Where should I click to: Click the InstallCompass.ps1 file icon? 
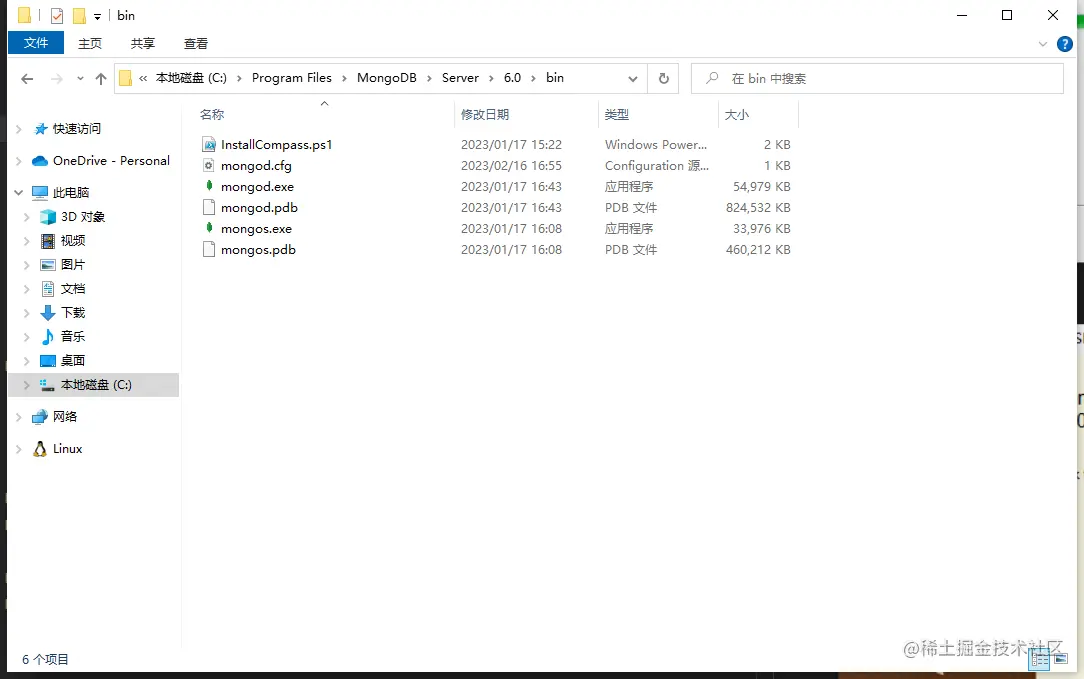209,145
